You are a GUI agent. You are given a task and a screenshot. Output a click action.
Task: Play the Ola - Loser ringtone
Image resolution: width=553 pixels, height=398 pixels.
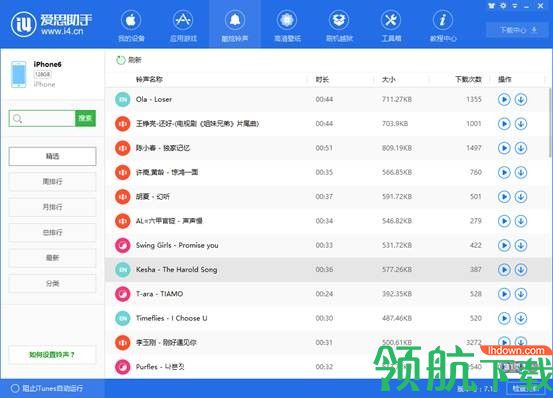(504, 99)
